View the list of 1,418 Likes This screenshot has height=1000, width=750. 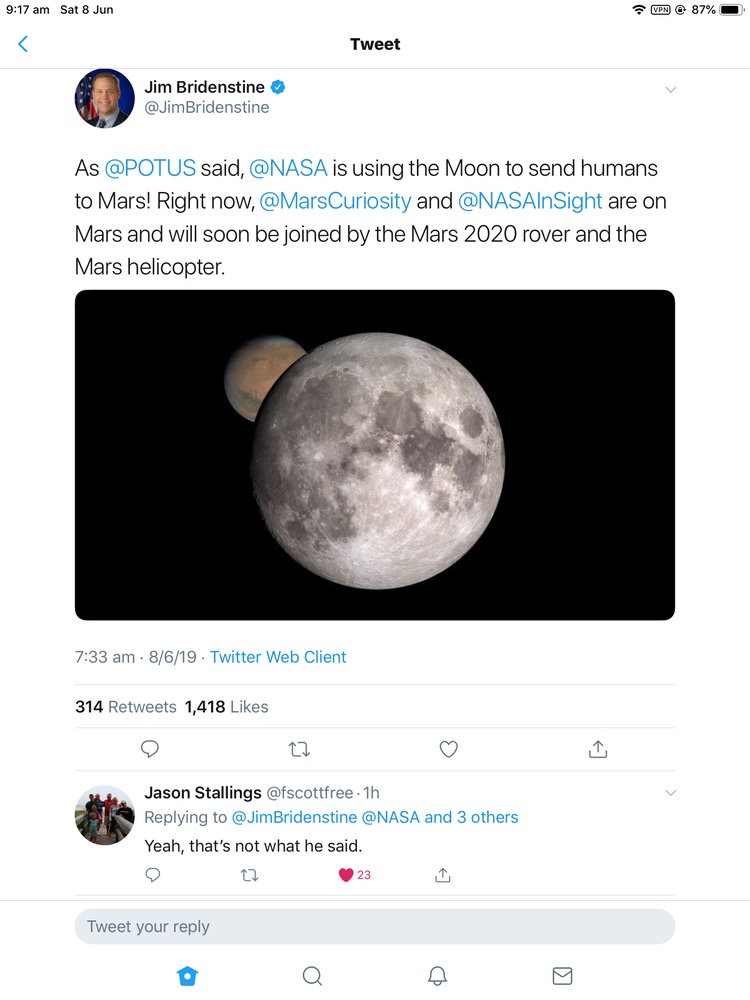(227, 707)
